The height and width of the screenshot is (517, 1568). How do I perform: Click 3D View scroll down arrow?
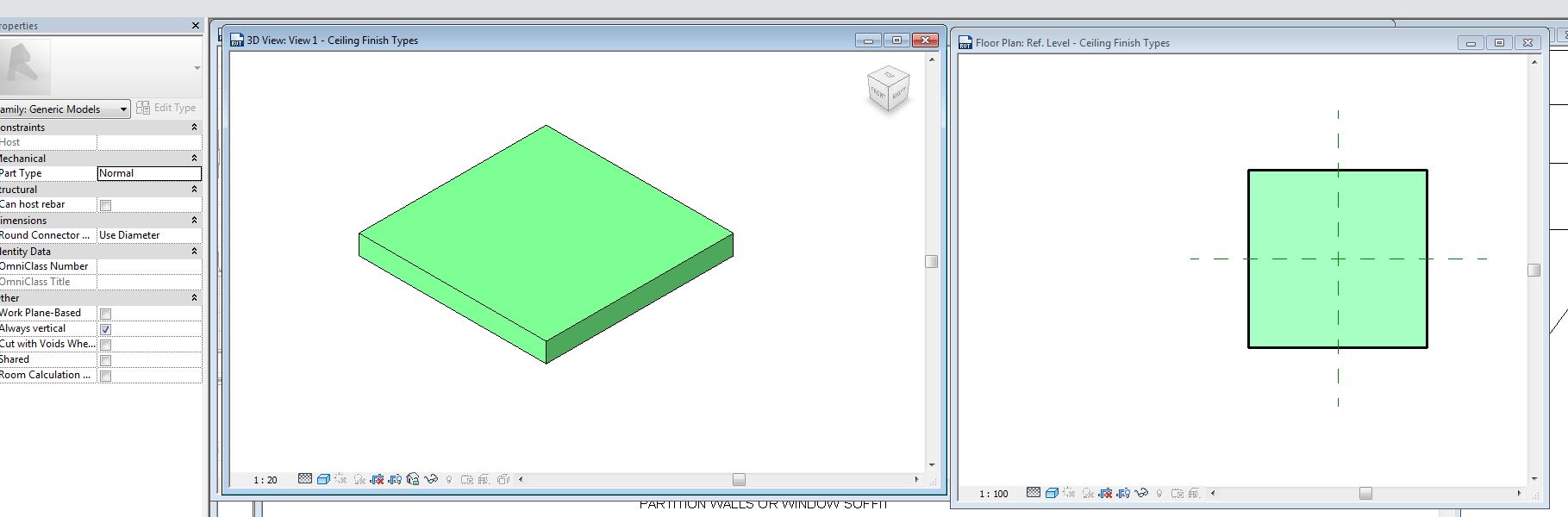click(931, 465)
